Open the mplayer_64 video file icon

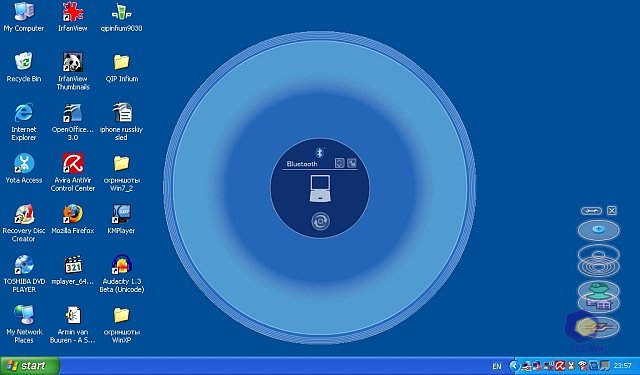73,270
